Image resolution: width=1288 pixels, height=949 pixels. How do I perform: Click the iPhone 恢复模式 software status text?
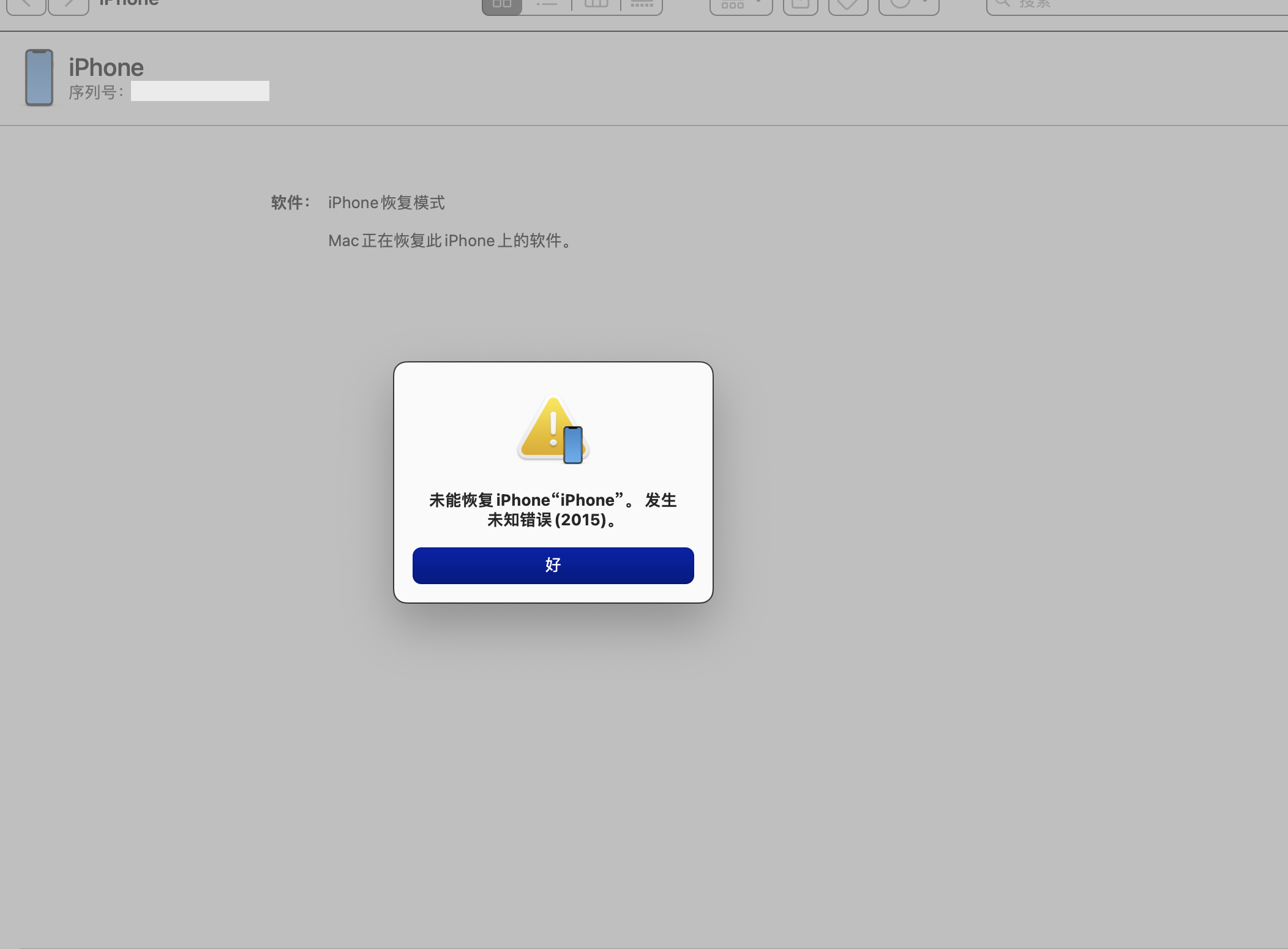[386, 203]
